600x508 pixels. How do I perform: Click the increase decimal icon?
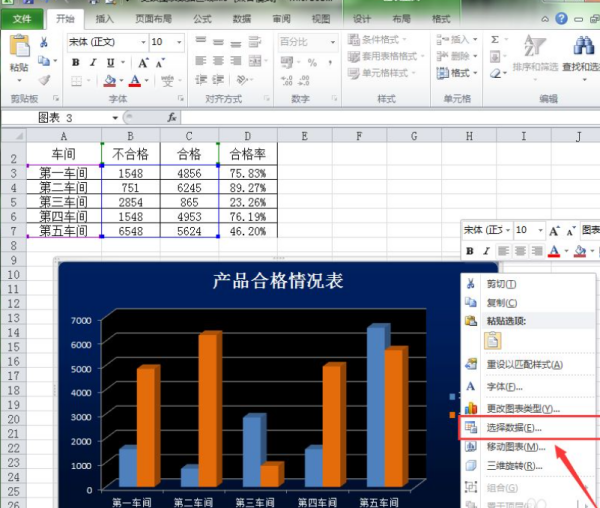tap(286, 80)
